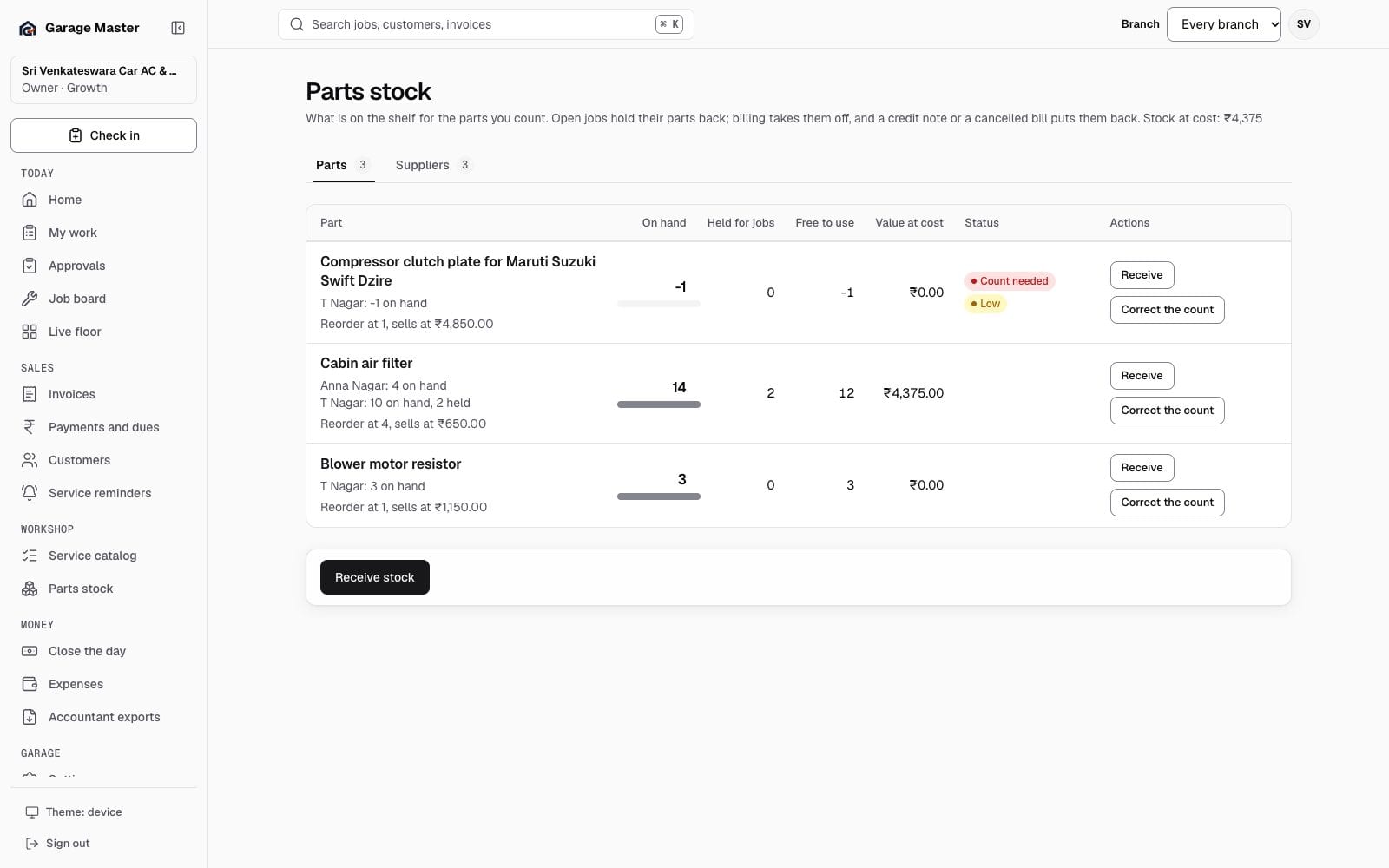
Task: Open the SV user avatar menu
Action: pos(1303,24)
